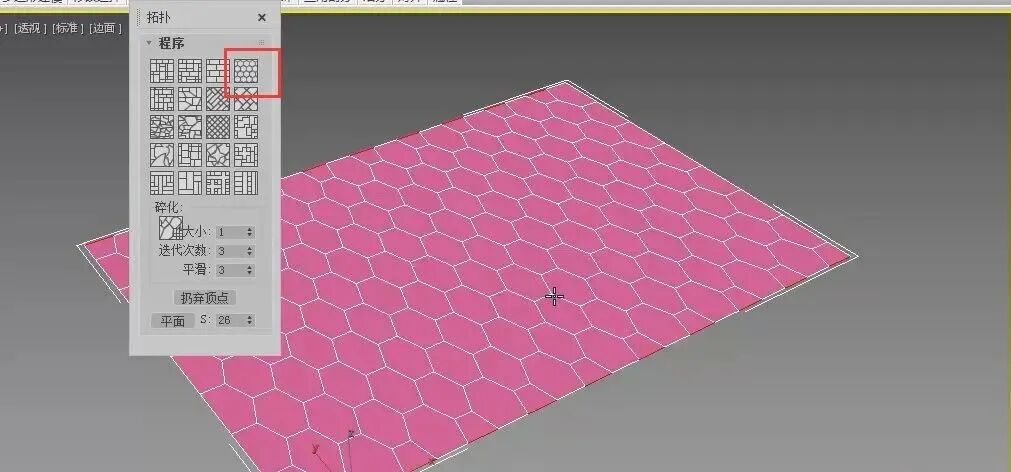Viewport: 1011px width, 472px height.
Task: Apply the pattern in bottom row, first icon
Action: tap(162, 183)
